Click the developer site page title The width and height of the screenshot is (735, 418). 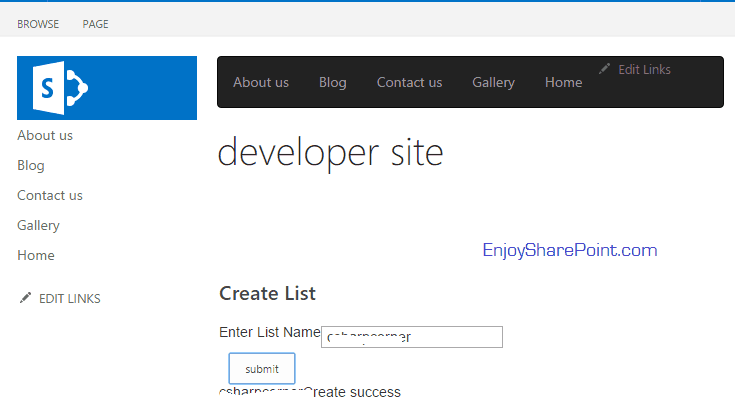(330, 152)
